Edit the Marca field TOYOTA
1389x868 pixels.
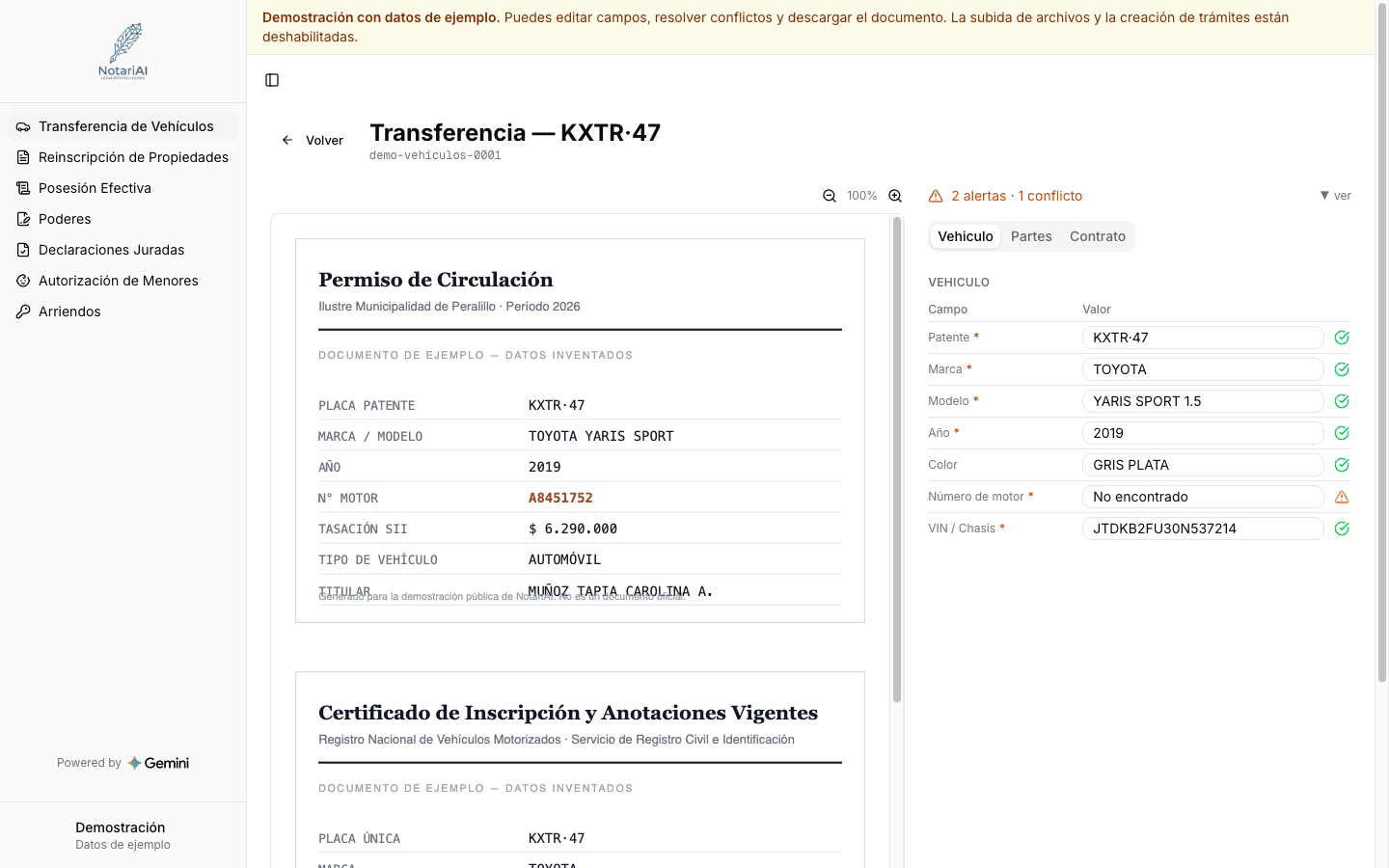pyautogui.click(x=1203, y=369)
